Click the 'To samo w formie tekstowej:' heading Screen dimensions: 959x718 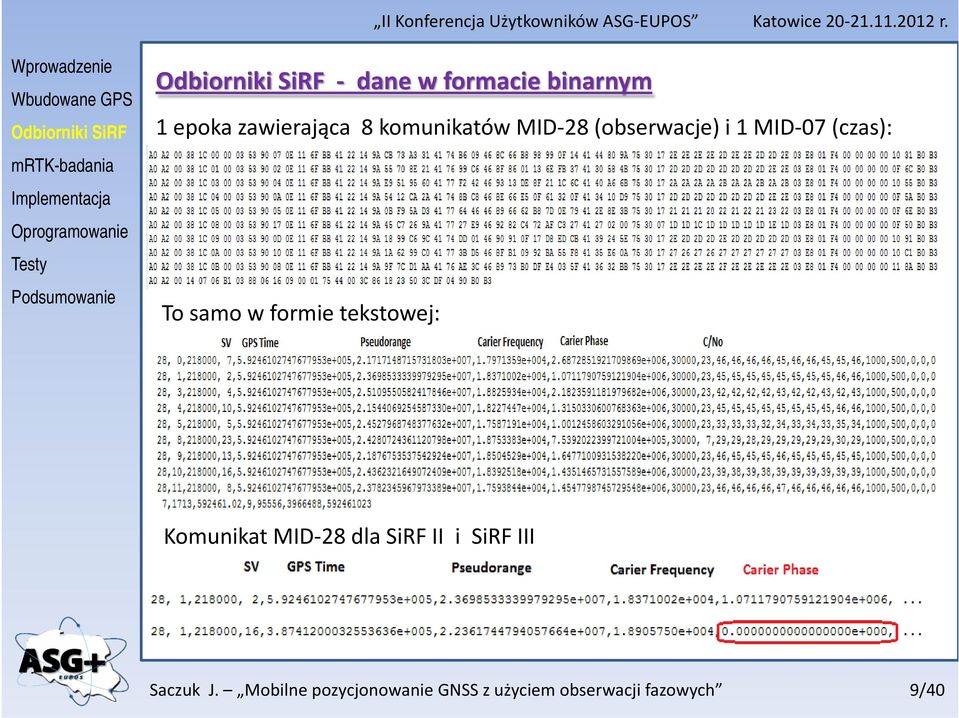tap(300, 313)
